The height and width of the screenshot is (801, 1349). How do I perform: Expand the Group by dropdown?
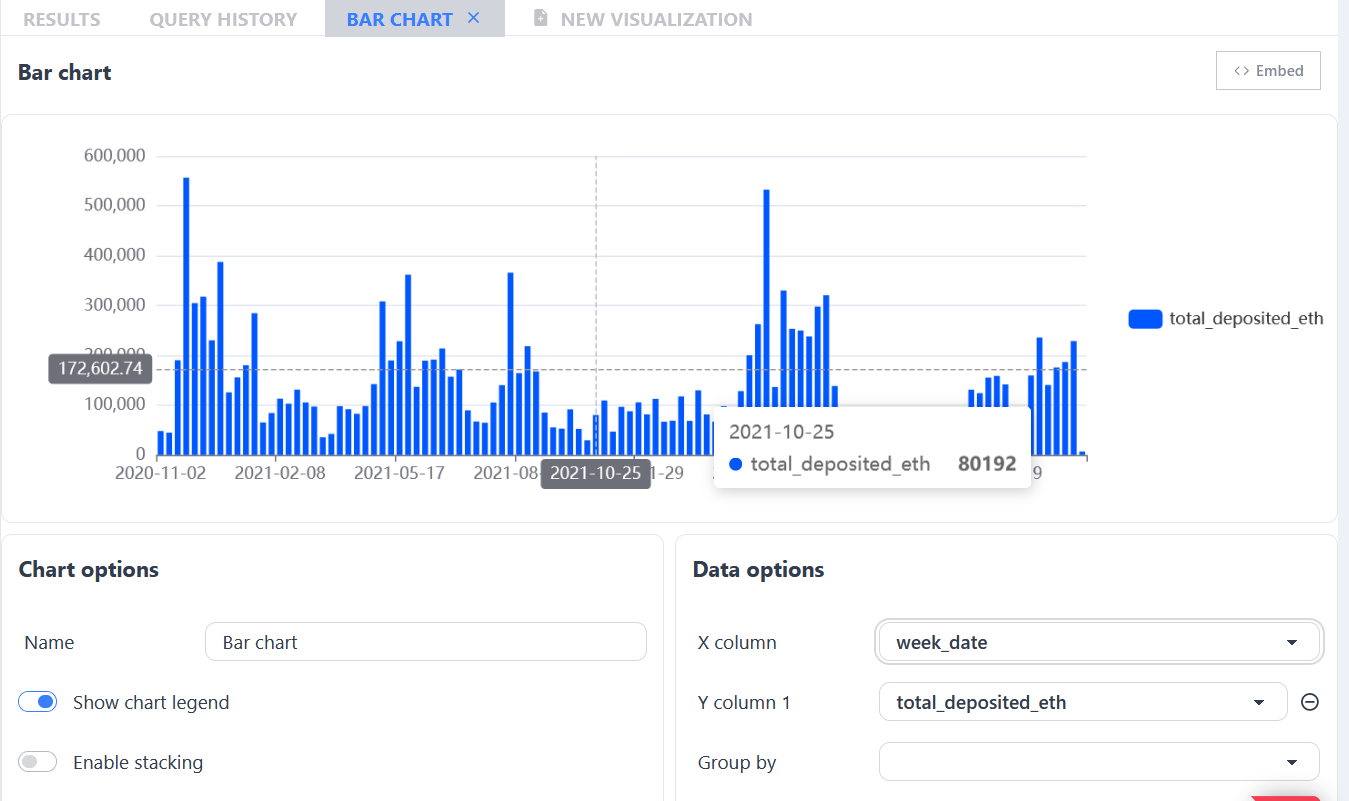click(1099, 762)
